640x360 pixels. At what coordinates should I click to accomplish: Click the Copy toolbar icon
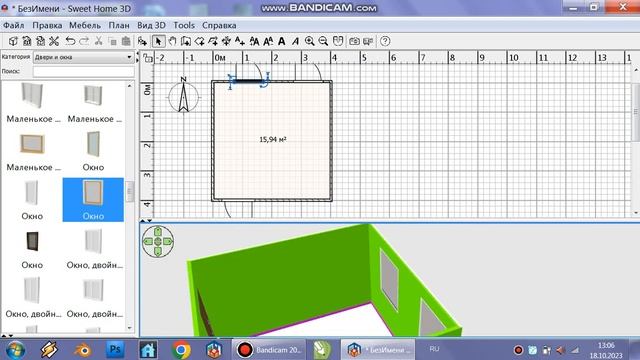[112, 41]
